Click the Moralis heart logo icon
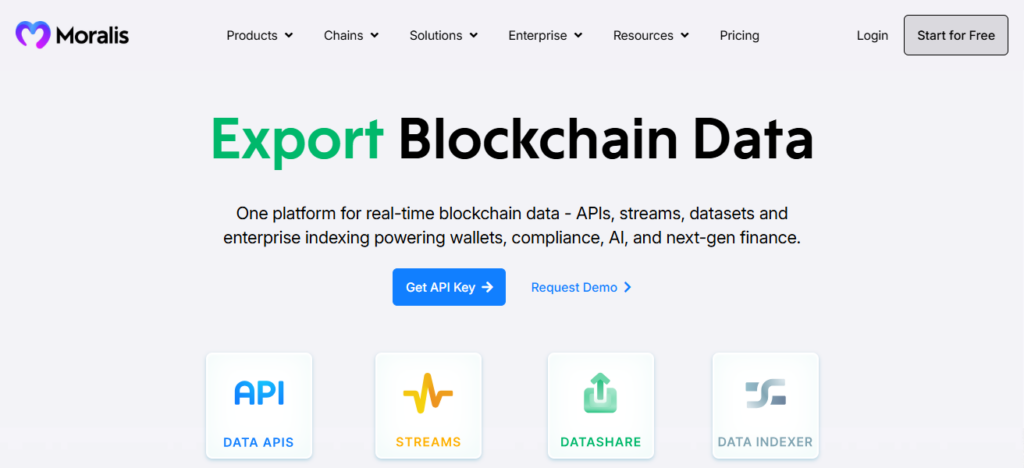Screen dimensions: 1024x468 point(32,35)
